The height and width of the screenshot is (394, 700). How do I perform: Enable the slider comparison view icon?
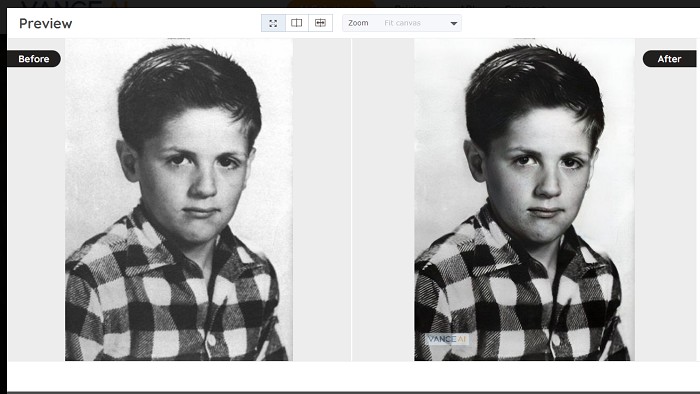click(321, 23)
